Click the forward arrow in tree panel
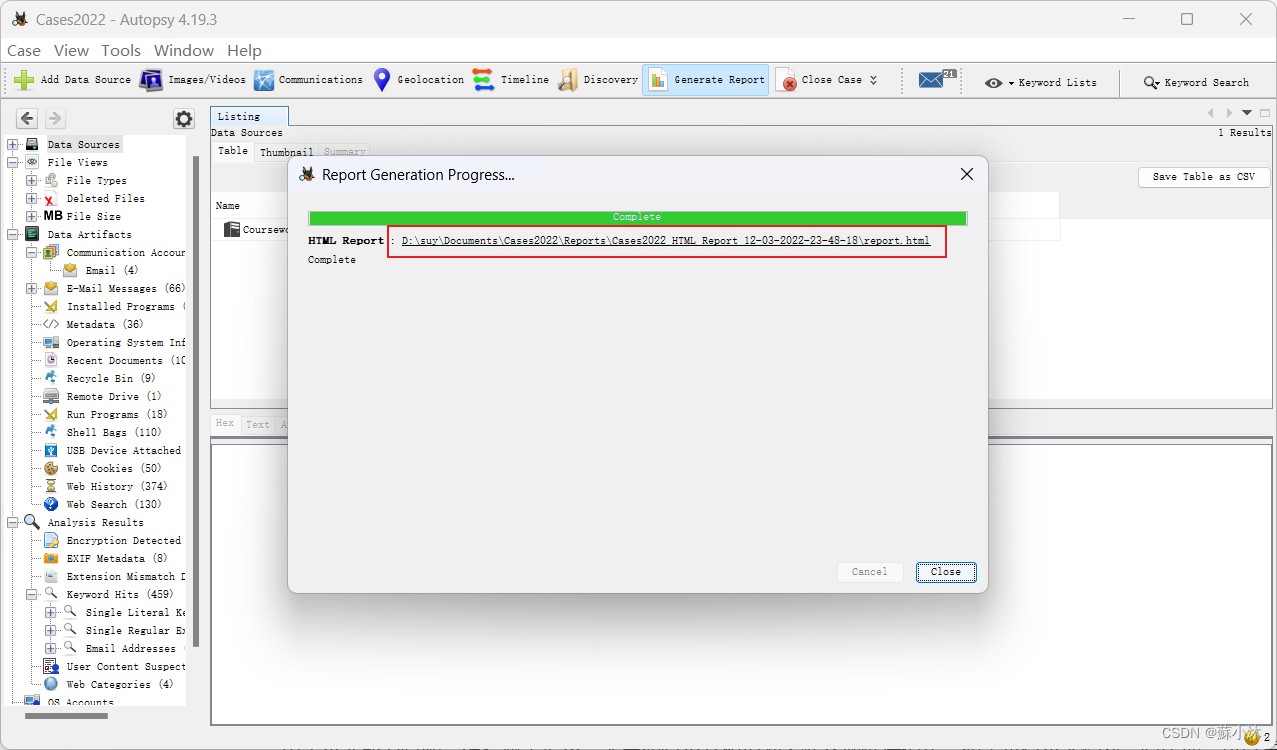1277x750 pixels. click(54, 119)
